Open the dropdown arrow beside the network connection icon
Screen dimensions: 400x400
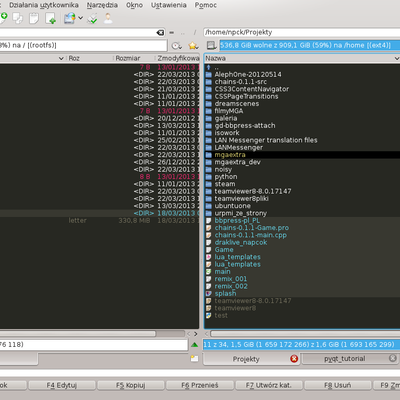coord(80,18)
